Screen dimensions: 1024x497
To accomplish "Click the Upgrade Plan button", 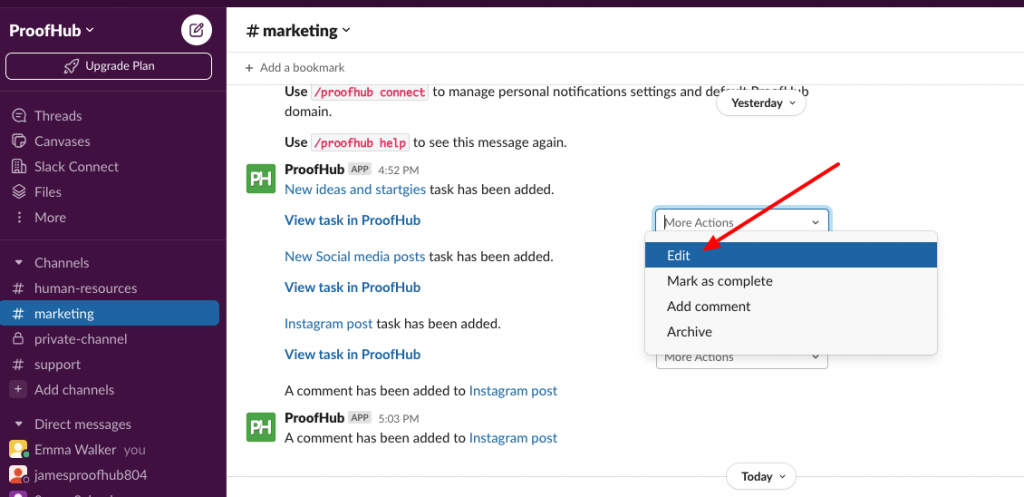I will [x=108, y=67].
